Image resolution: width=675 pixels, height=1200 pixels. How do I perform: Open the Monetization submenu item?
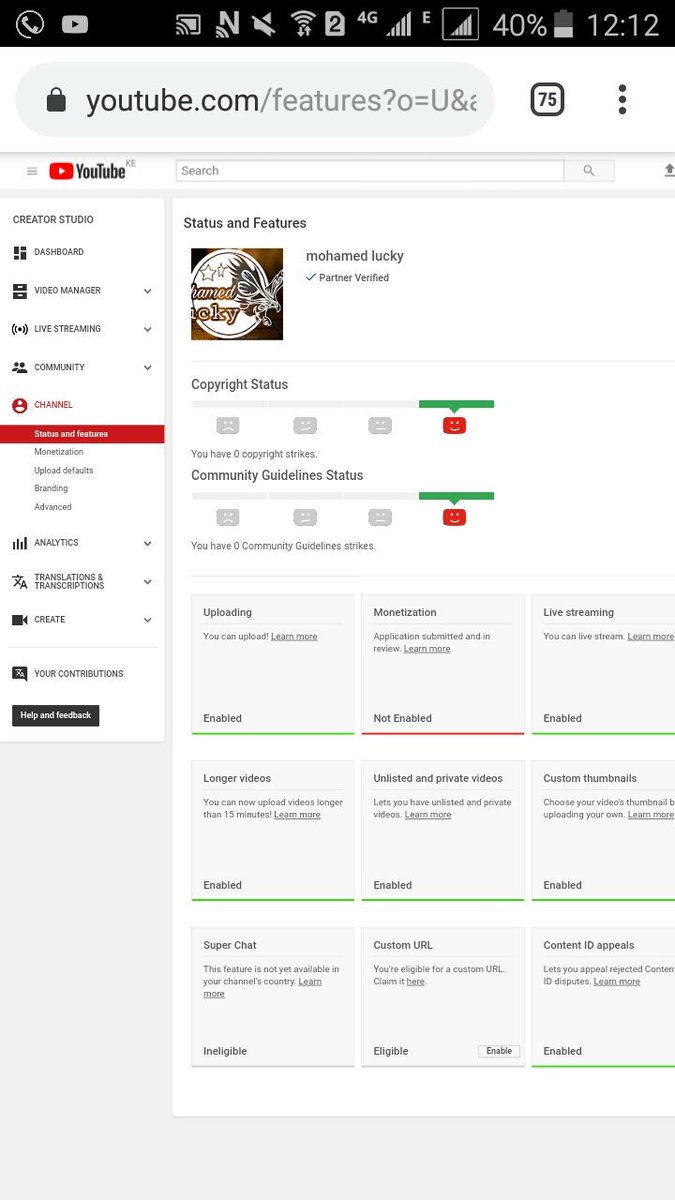click(59, 452)
